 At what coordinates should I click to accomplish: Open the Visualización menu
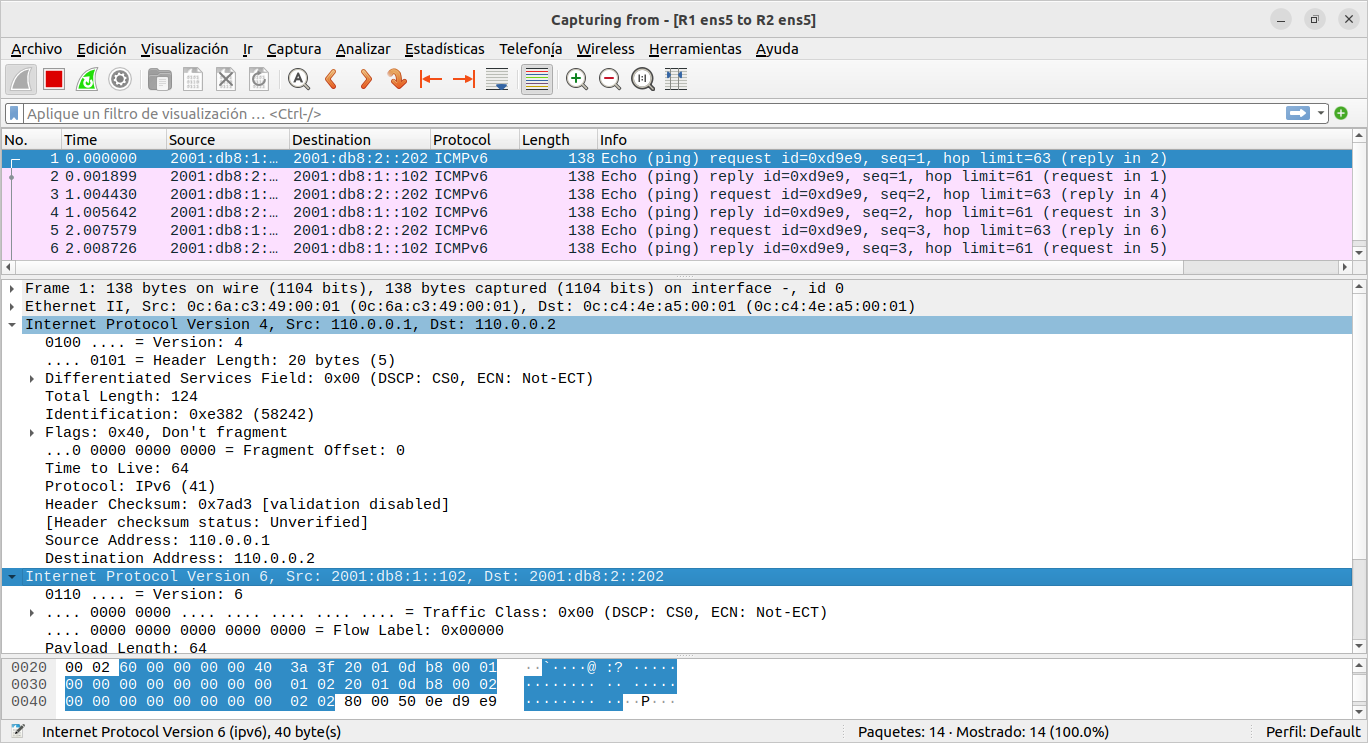184,49
